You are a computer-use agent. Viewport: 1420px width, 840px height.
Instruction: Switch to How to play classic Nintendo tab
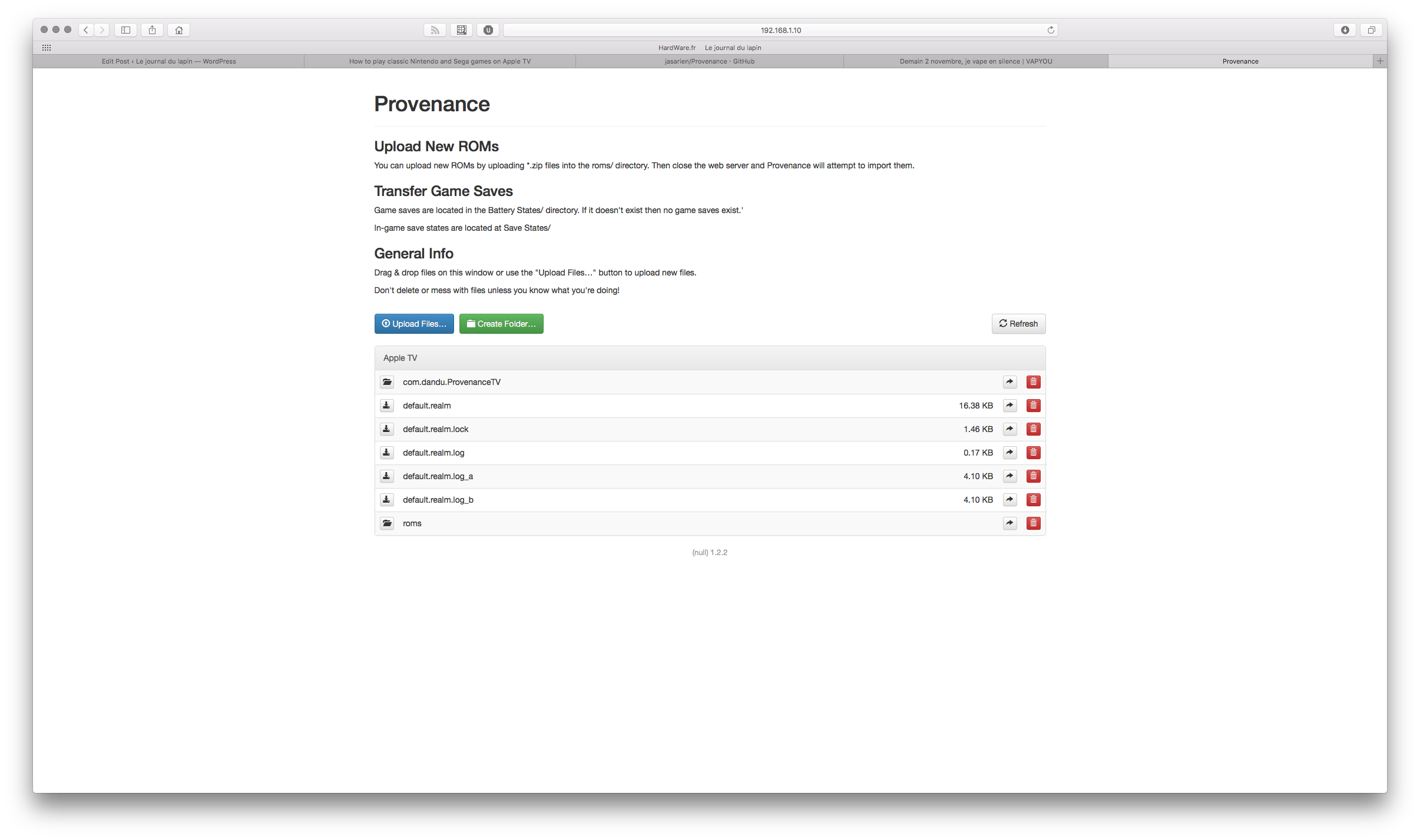tap(440, 61)
